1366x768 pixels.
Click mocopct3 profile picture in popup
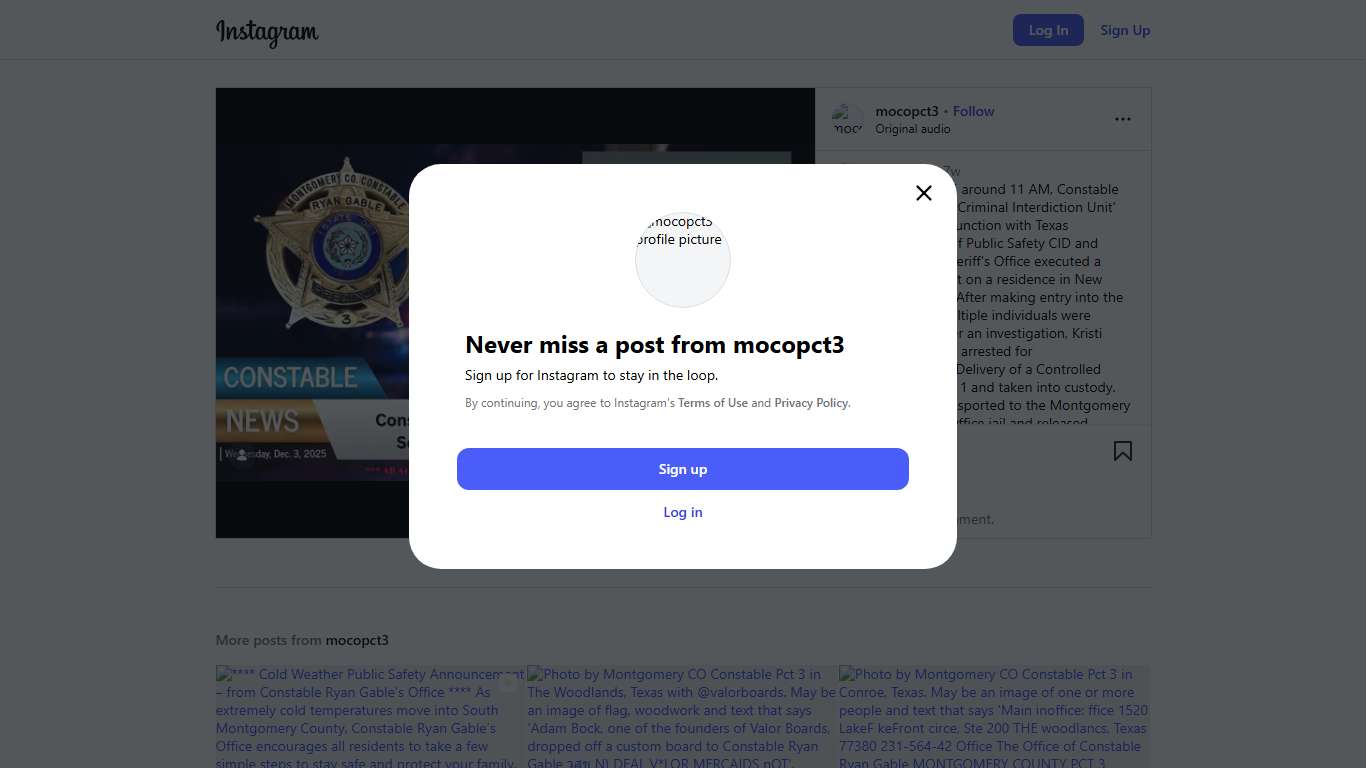click(x=683, y=259)
